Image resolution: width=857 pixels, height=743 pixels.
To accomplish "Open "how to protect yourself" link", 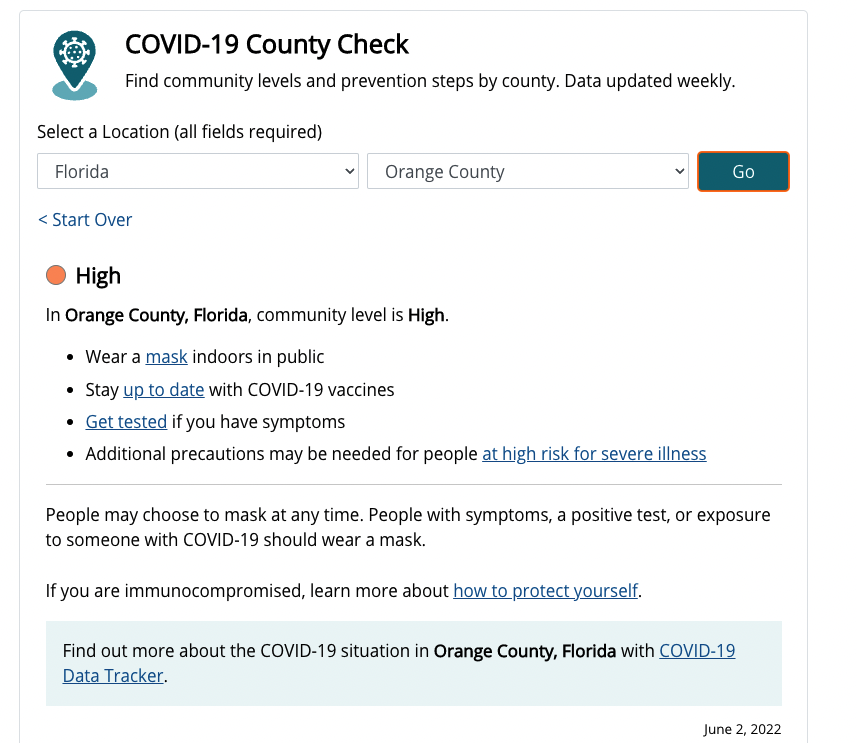I will 545,591.
